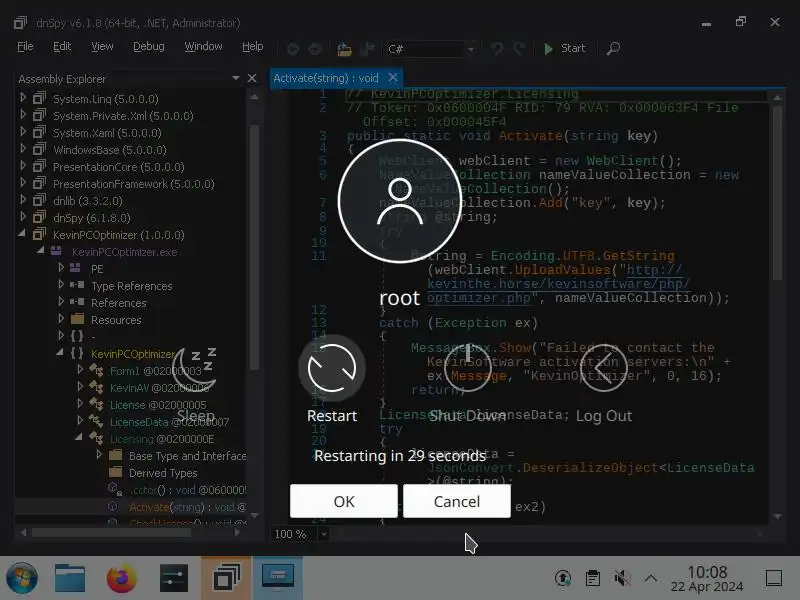800x600 pixels.
Task: Choose the Log Out icon
Action: (x=604, y=367)
